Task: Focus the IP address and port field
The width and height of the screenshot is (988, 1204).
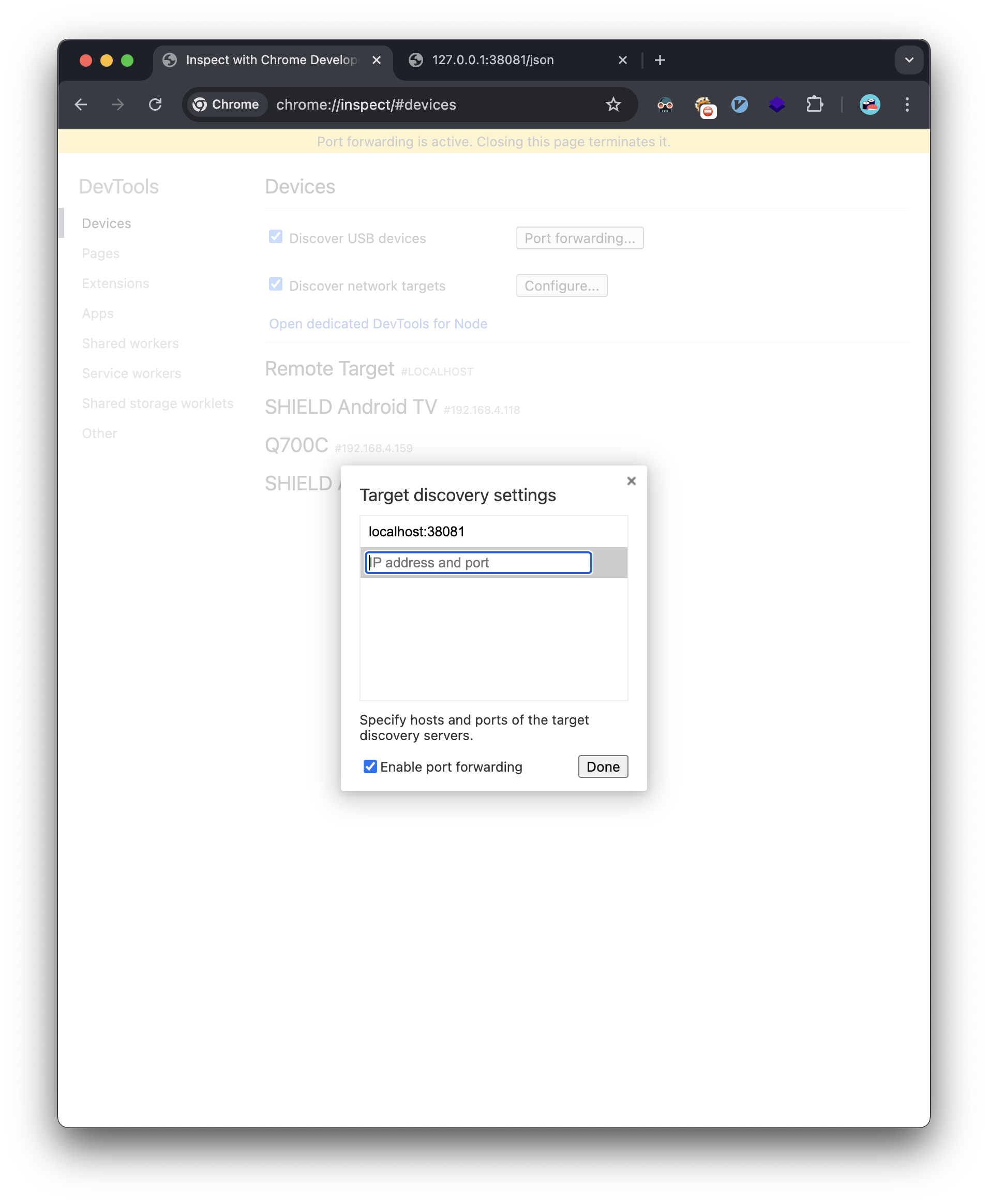Action: coord(478,563)
